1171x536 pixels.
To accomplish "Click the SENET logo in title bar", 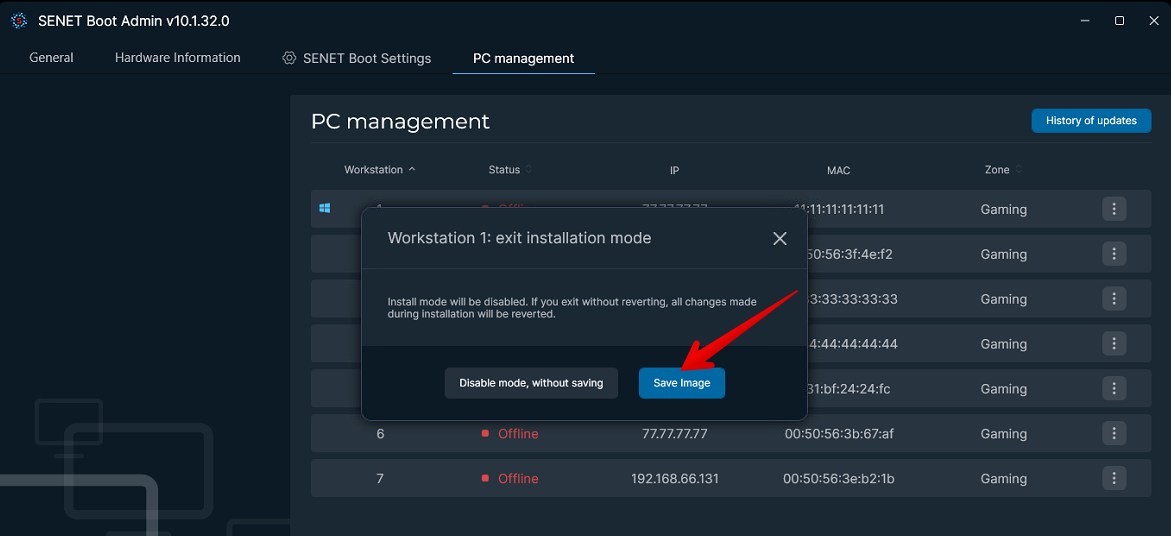I will coord(18,20).
